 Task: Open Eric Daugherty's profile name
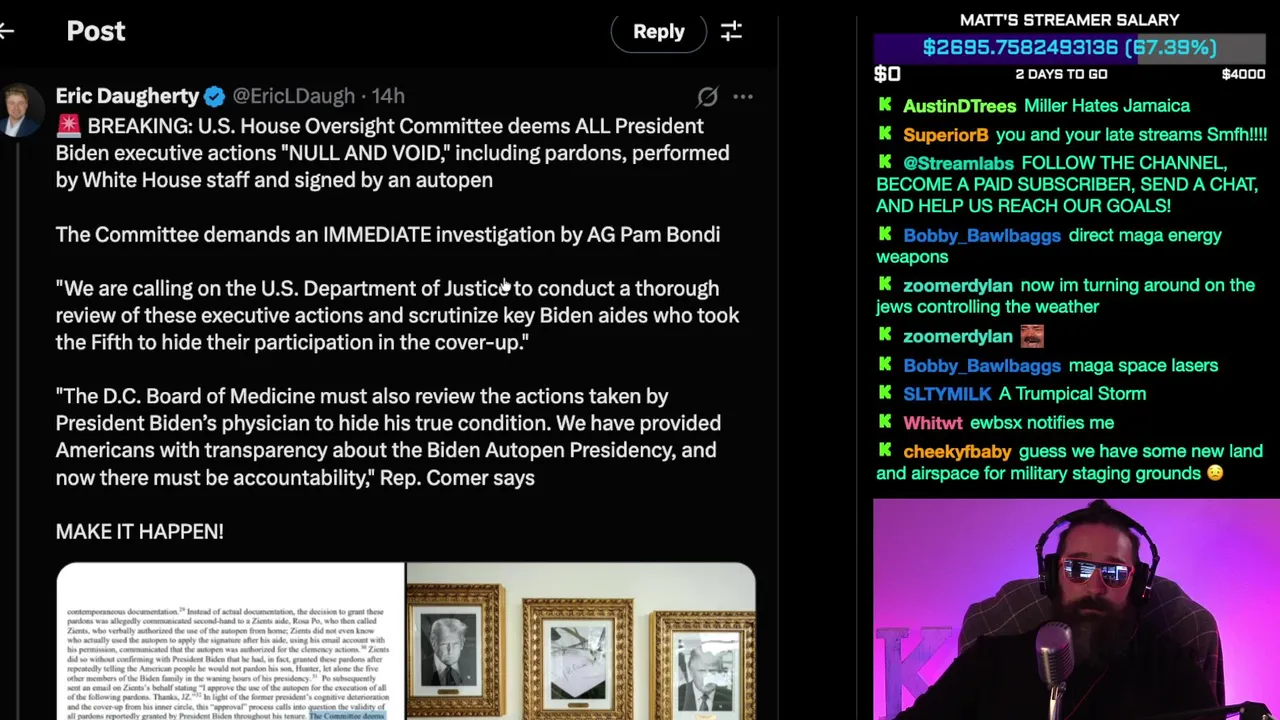point(127,96)
